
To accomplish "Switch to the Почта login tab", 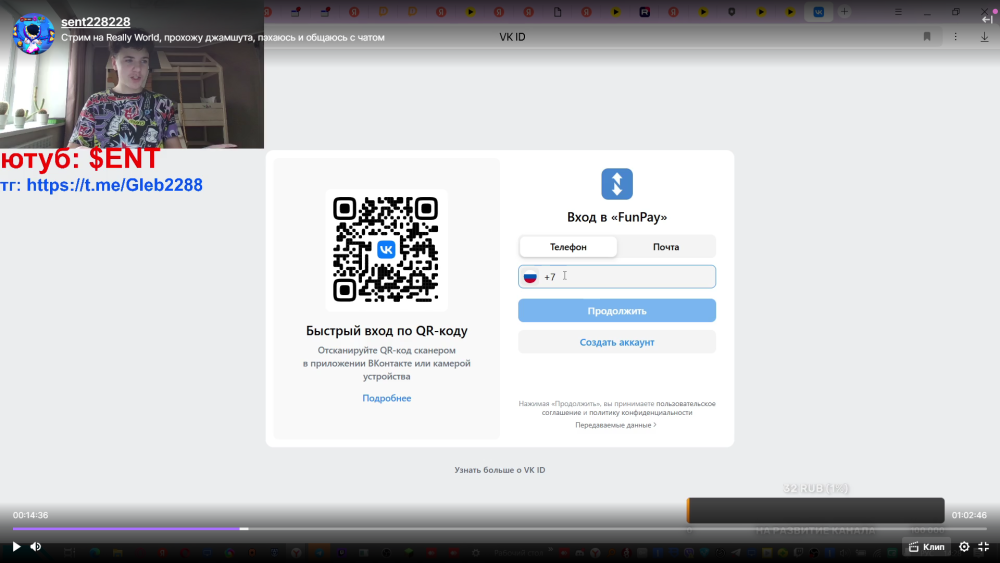I will (666, 247).
